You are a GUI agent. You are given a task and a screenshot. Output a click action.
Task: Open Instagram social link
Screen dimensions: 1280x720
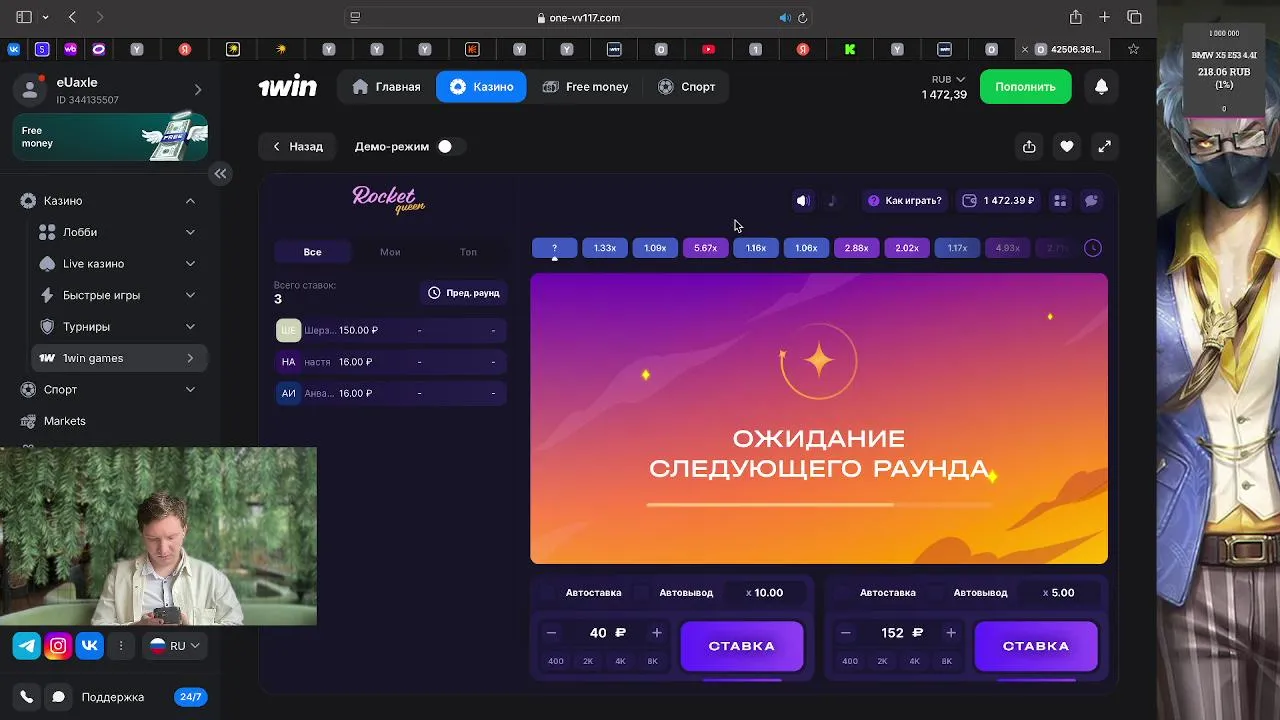pyautogui.click(x=58, y=646)
